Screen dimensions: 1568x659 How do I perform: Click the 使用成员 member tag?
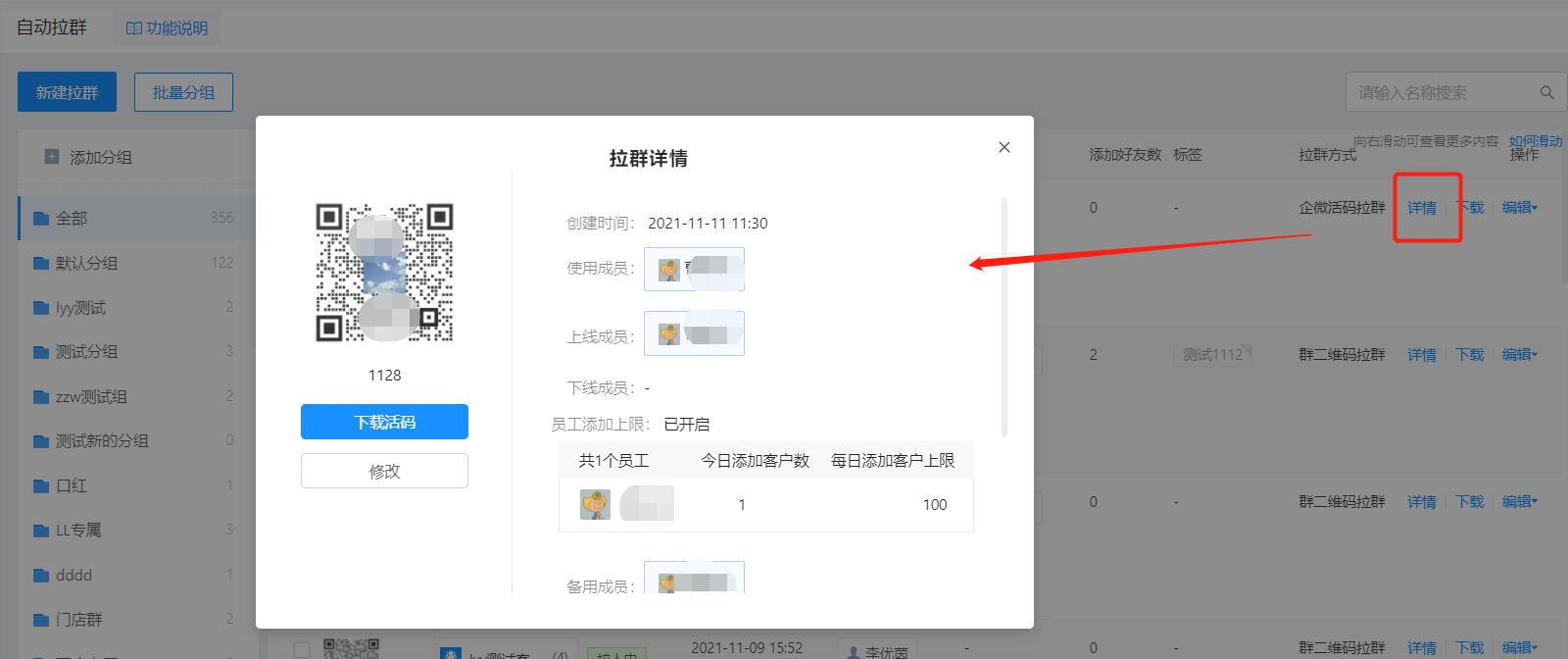point(694,269)
